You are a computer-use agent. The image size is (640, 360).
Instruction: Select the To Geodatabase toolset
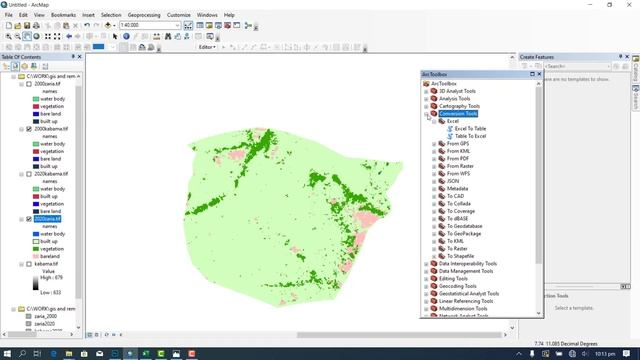[464, 226]
